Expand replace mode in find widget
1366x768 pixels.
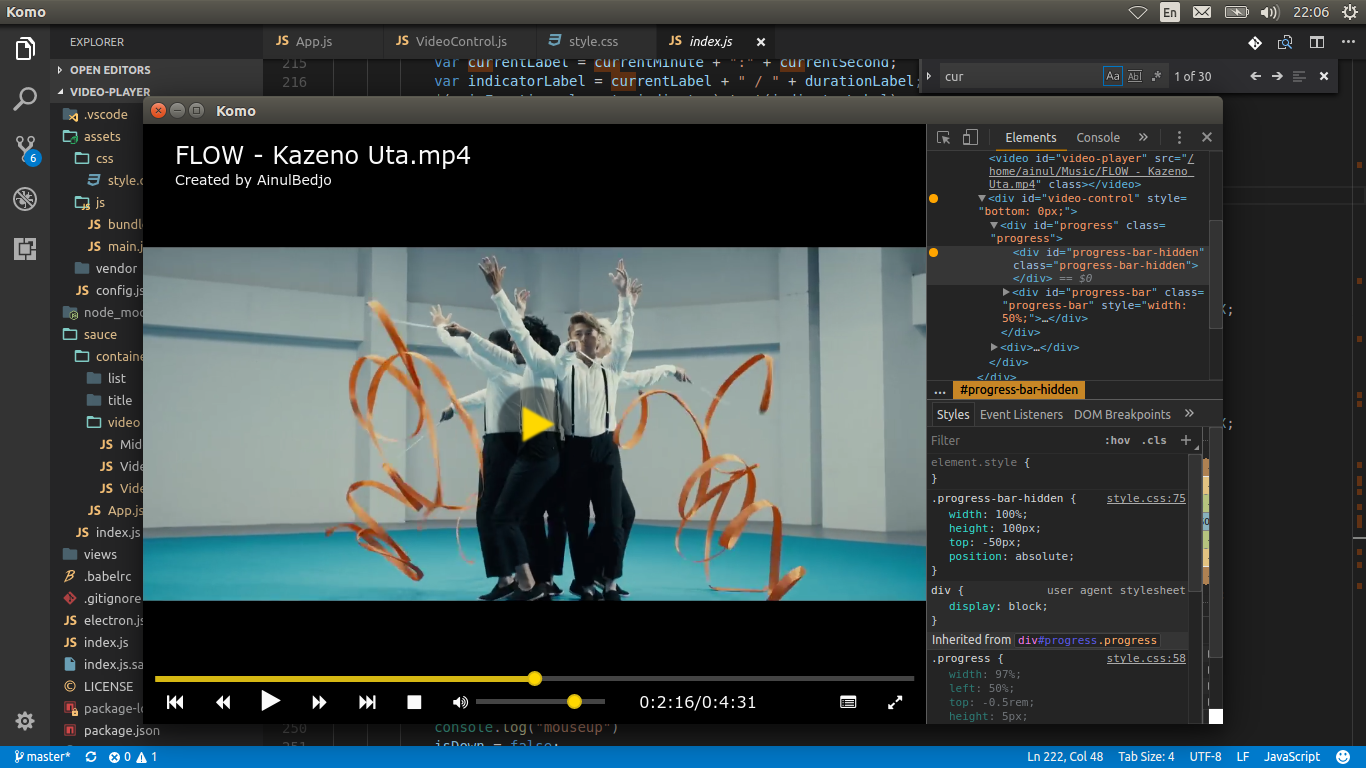coord(929,76)
